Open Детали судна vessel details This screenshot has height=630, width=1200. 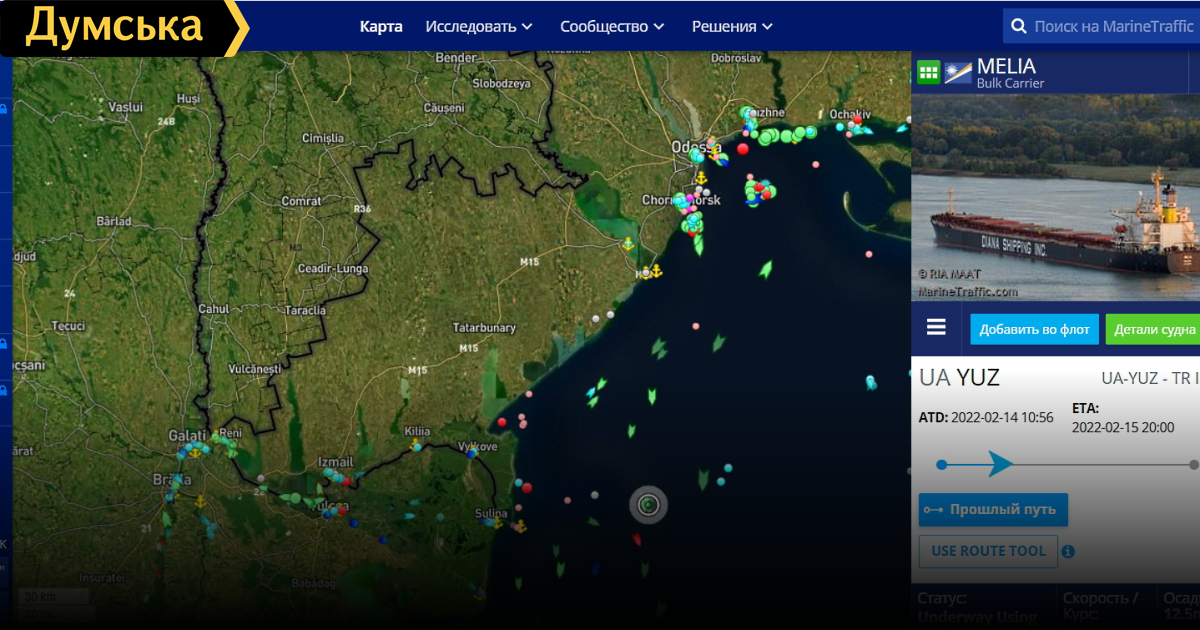1153,329
